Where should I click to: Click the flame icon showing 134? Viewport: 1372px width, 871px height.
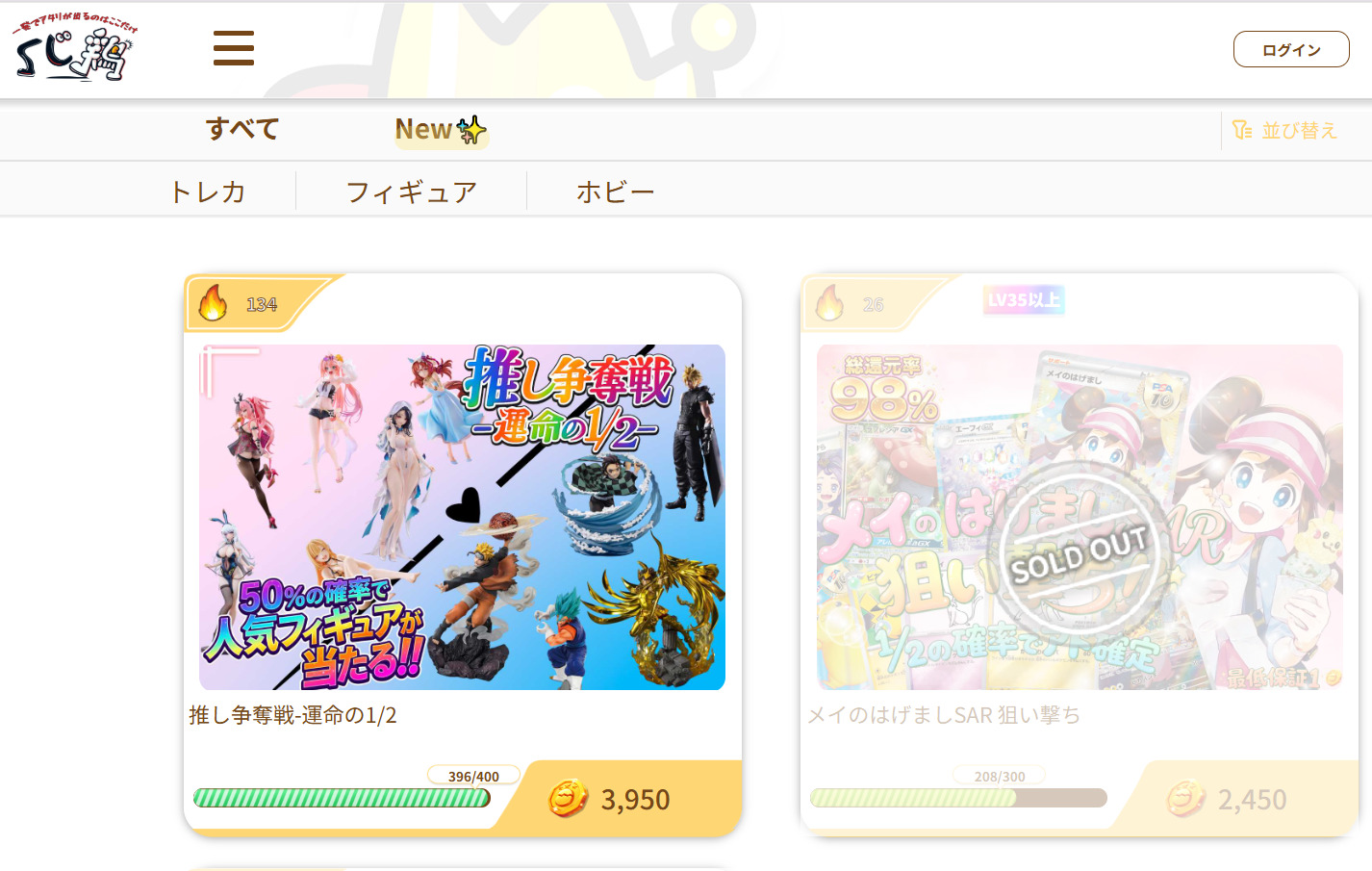(214, 303)
